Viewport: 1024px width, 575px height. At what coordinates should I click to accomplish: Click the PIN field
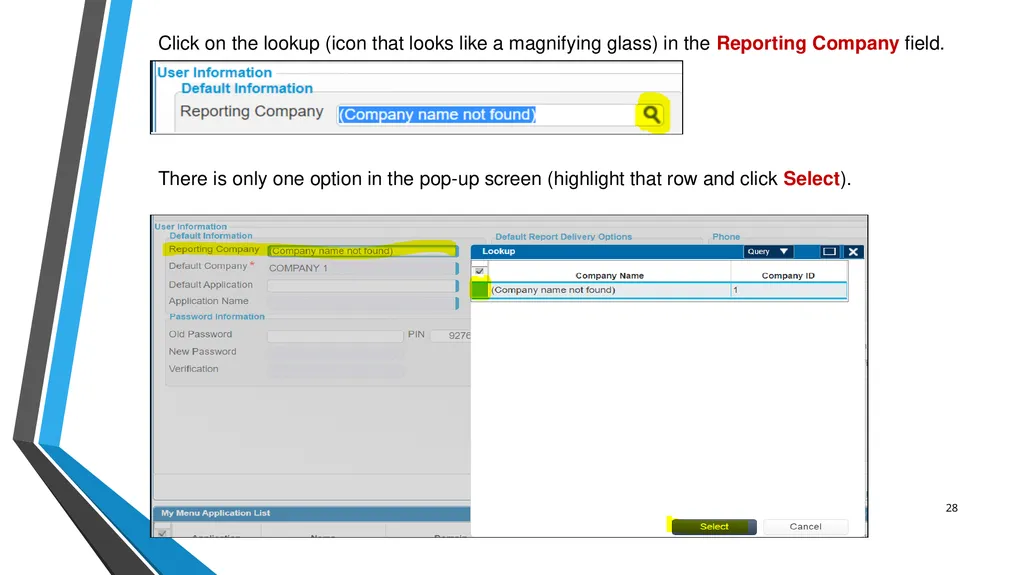(451, 335)
